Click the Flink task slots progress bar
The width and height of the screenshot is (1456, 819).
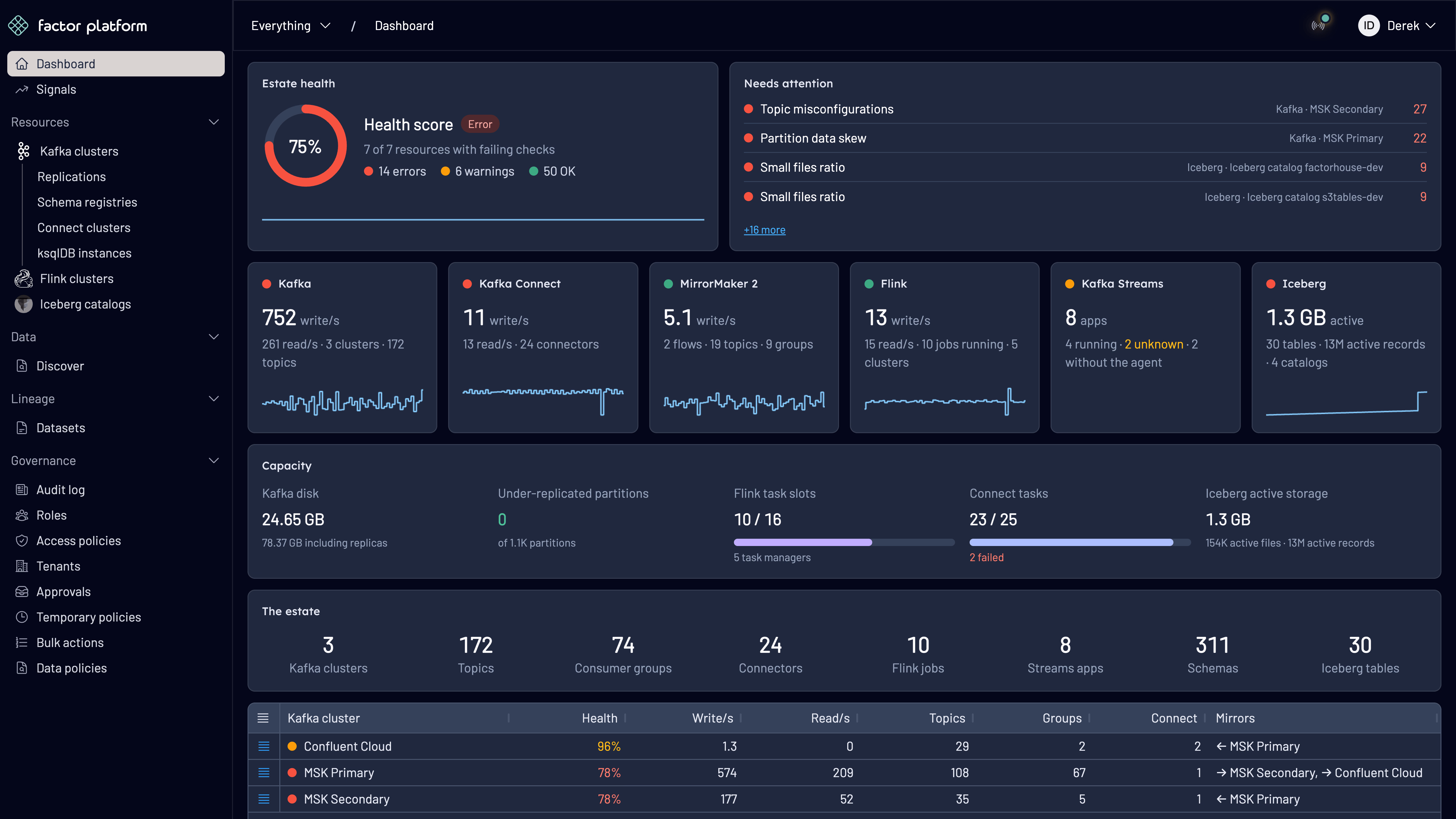tap(844, 542)
